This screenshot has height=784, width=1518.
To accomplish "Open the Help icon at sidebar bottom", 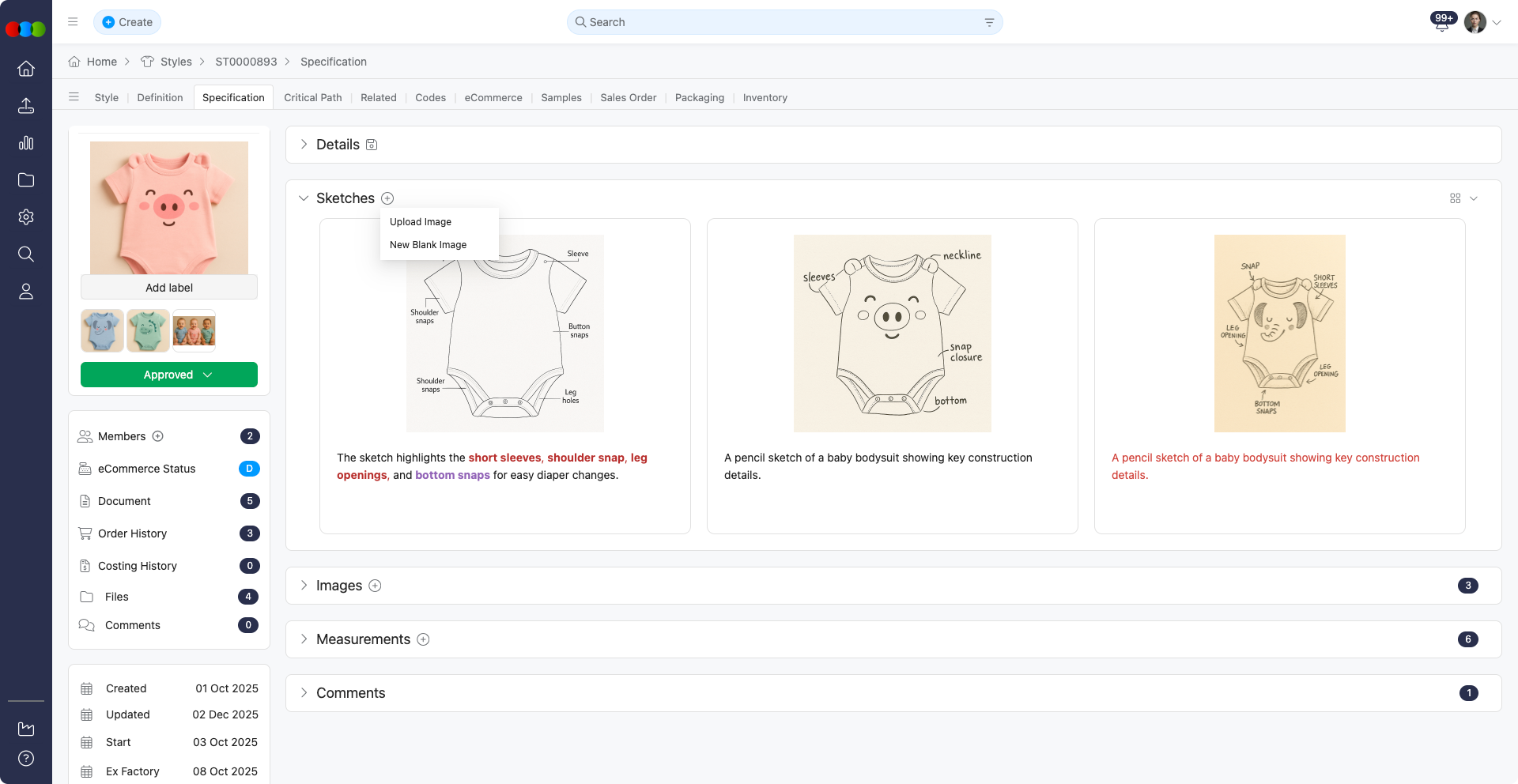I will (26, 758).
